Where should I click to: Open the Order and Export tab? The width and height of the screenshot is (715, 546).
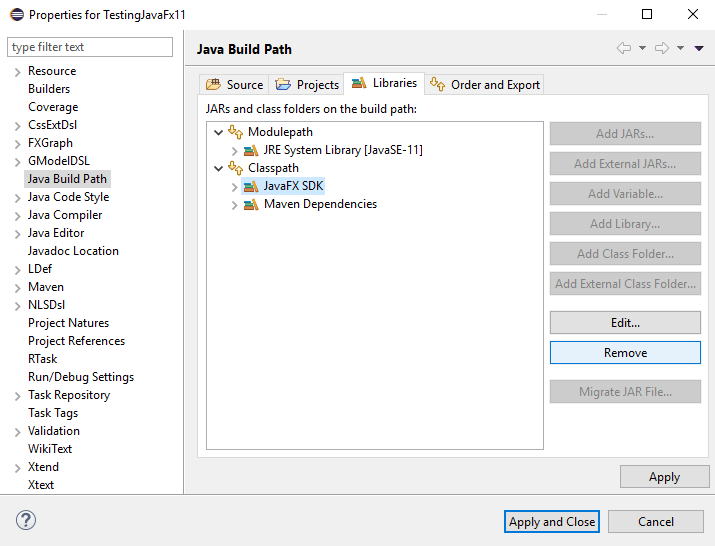[x=484, y=84]
